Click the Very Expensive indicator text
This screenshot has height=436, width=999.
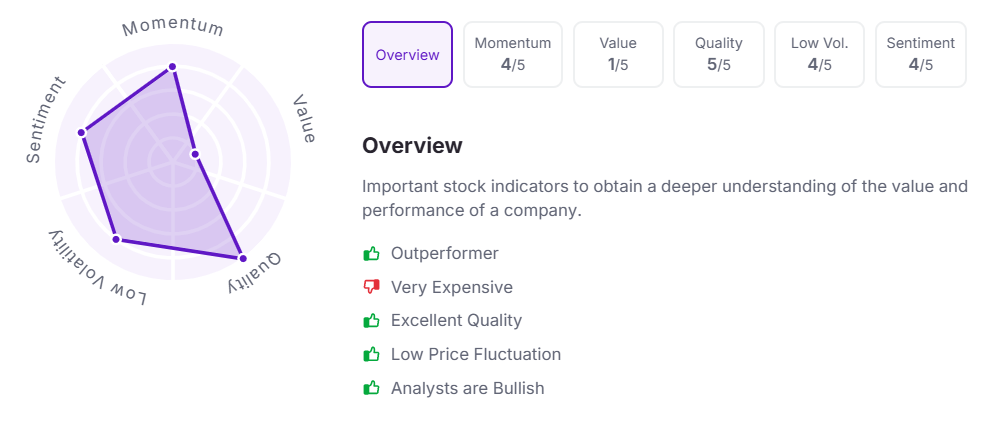pyautogui.click(x=452, y=288)
